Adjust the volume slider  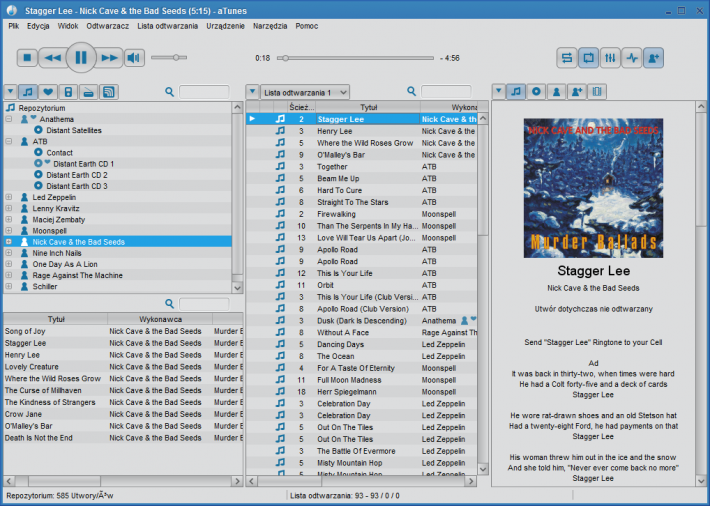[169, 58]
